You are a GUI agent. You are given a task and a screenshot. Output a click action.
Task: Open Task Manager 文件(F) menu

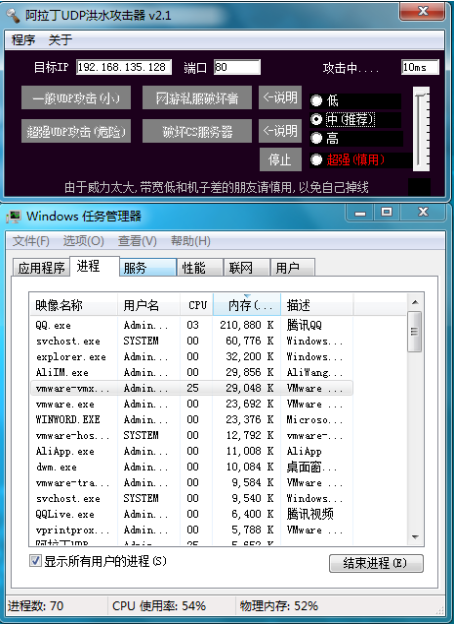click(31, 241)
